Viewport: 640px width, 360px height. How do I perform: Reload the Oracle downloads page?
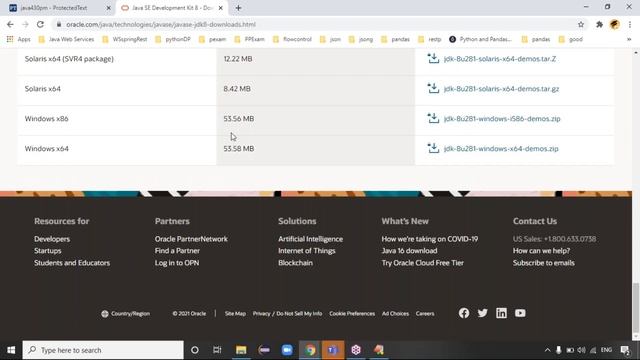(x=40, y=24)
